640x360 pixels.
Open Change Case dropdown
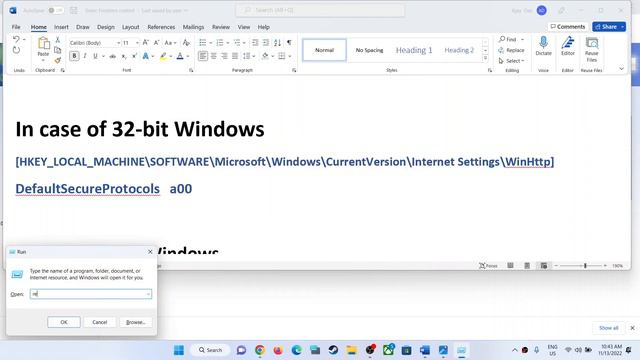pos(170,42)
